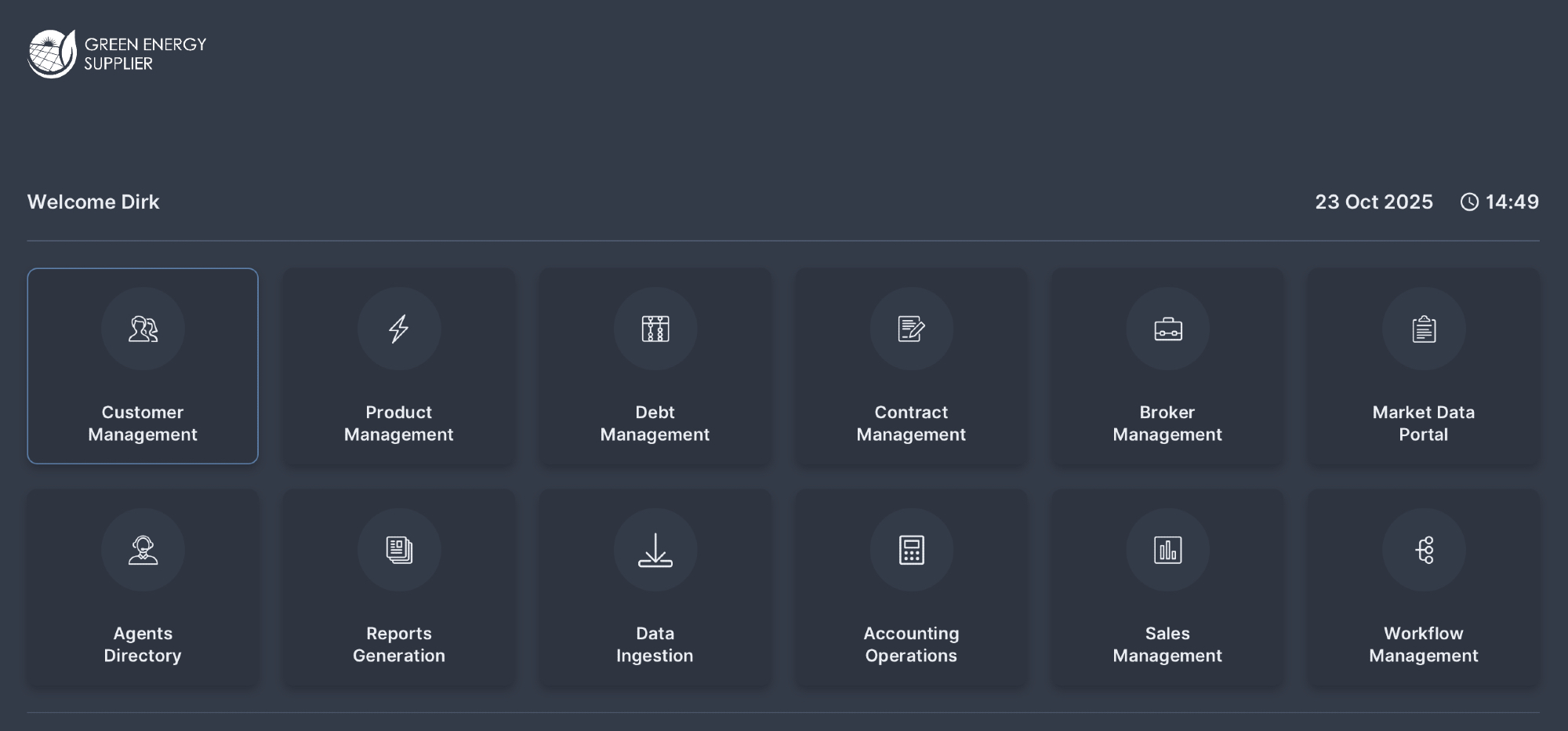Click the clock icon beside the time
This screenshot has height=731, width=1568.
(1469, 202)
